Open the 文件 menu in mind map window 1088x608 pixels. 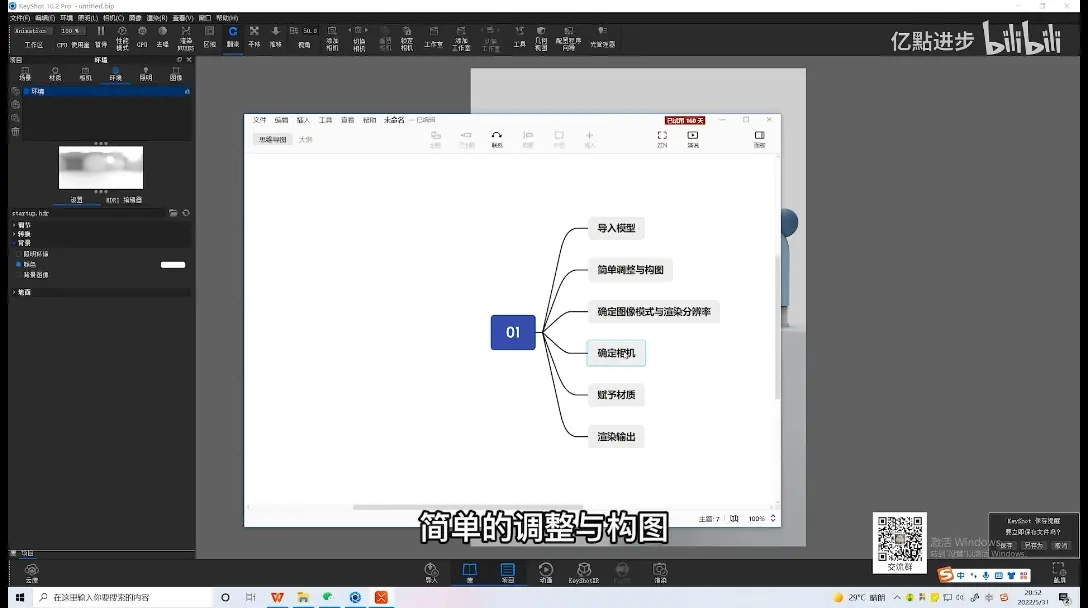[260, 120]
